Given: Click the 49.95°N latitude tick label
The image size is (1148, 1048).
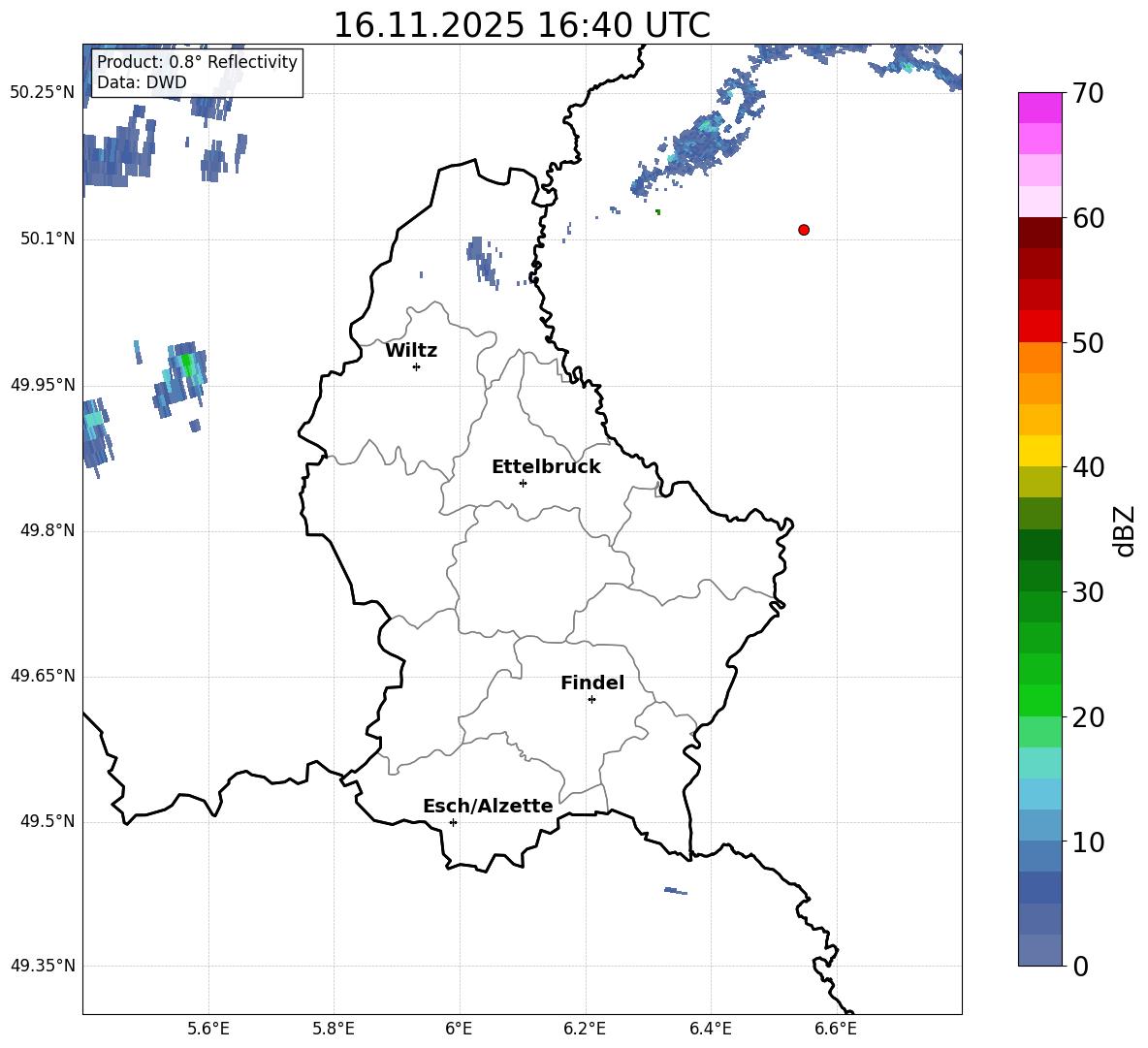Looking at the screenshot, I should point(43,385).
